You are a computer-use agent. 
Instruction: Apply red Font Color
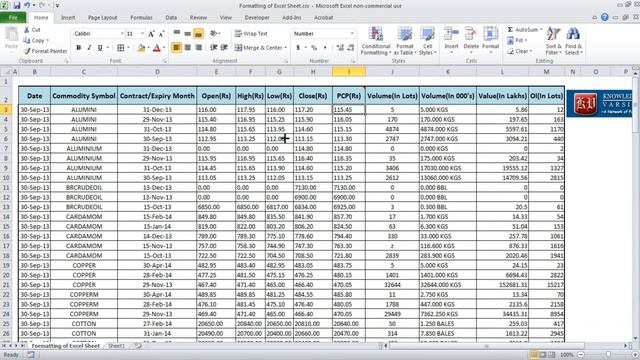click(x=157, y=48)
